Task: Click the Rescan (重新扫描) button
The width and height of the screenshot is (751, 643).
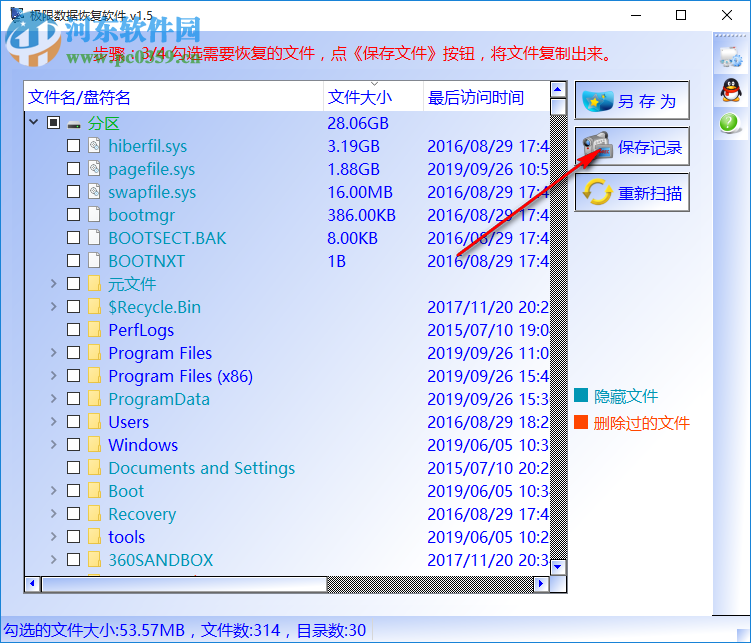Action: 632,192
